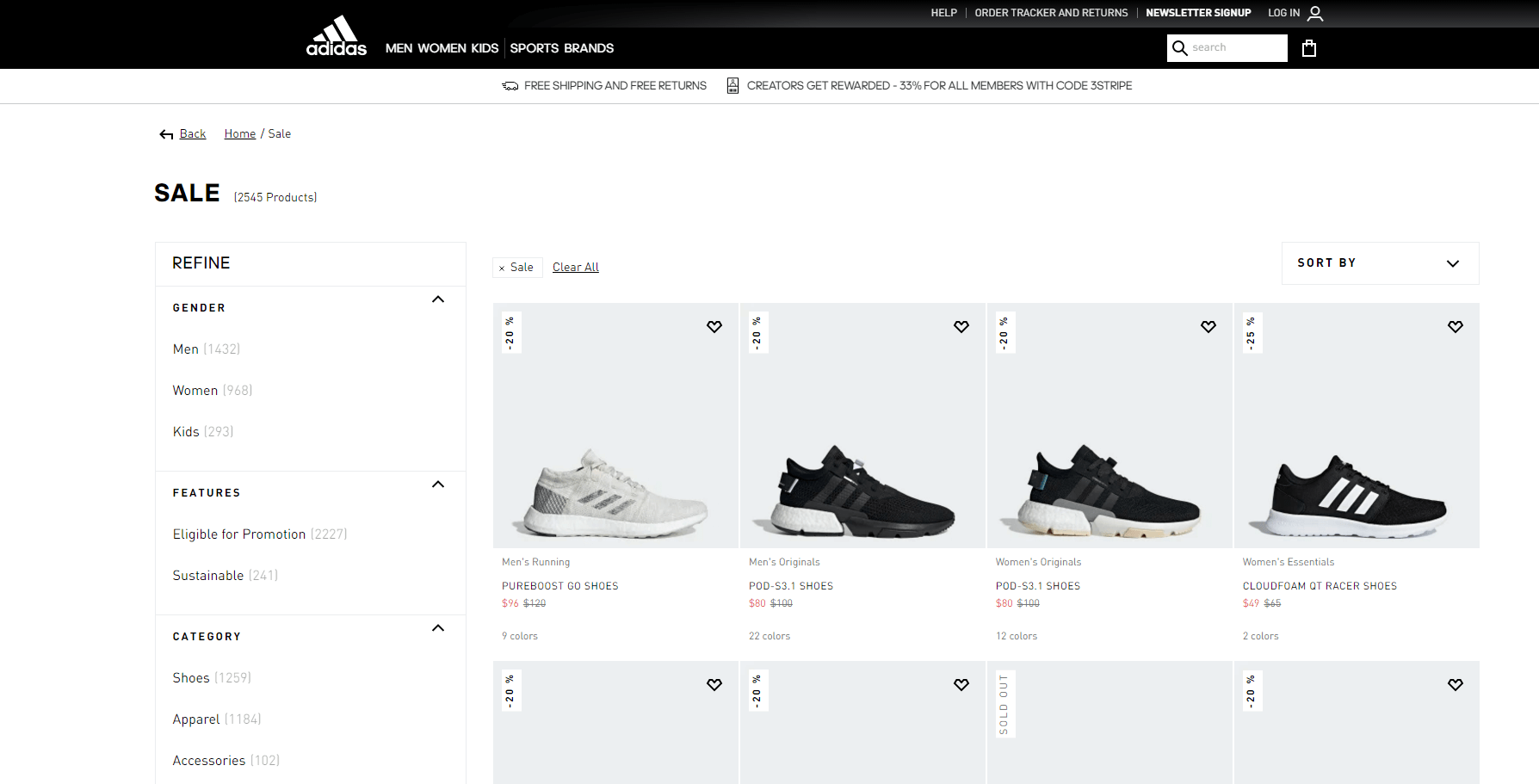Click the user account icon
This screenshot has height=784, width=1539.
coord(1315,13)
